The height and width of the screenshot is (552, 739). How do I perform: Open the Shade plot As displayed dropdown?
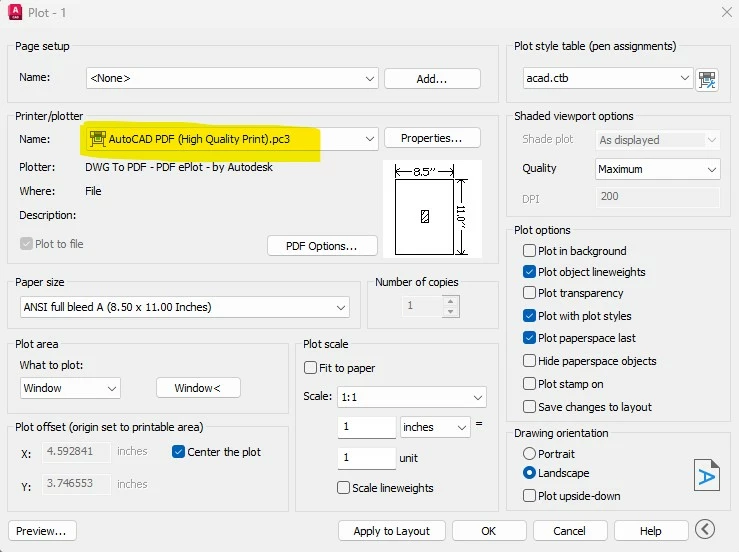(657, 140)
